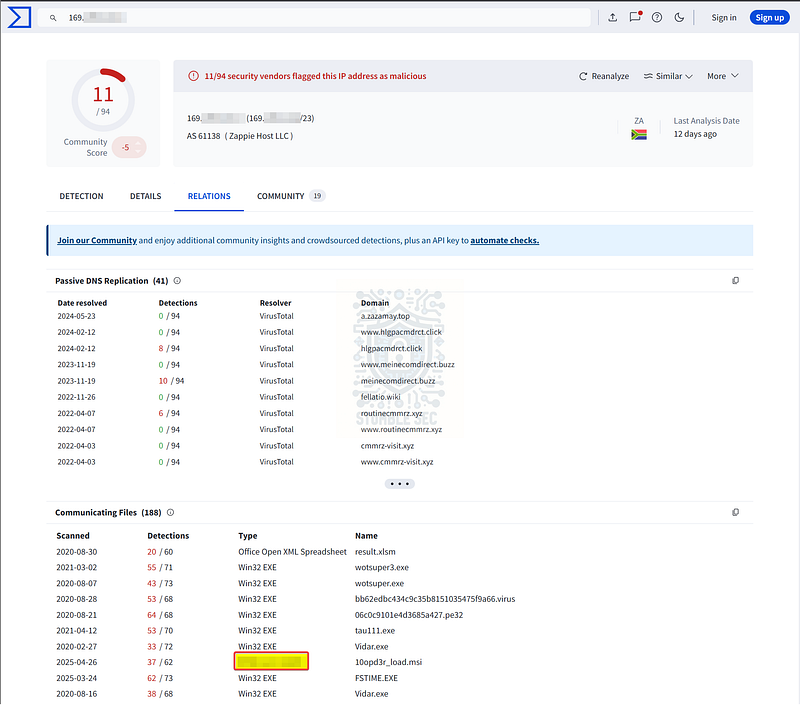Image resolution: width=800 pixels, height=717 pixels.
Task: Switch to the DETAILS tab
Action: click(145, 196)
